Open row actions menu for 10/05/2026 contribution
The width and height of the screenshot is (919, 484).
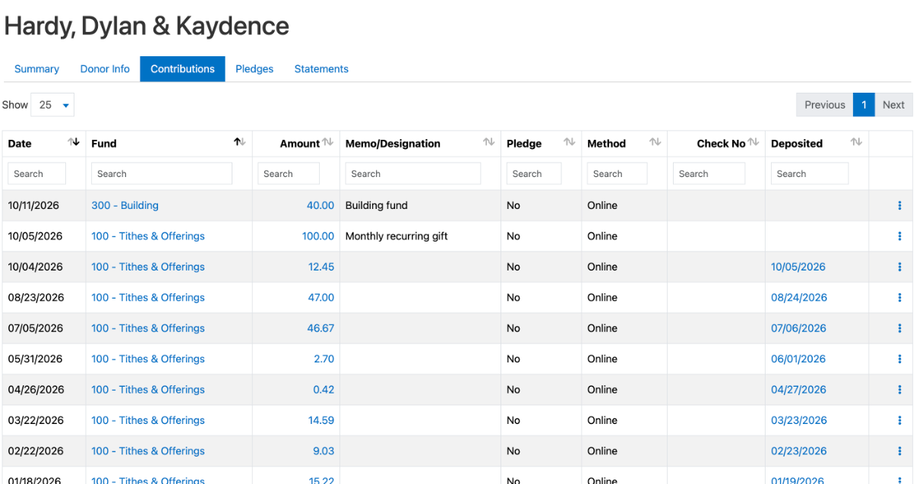899,236
